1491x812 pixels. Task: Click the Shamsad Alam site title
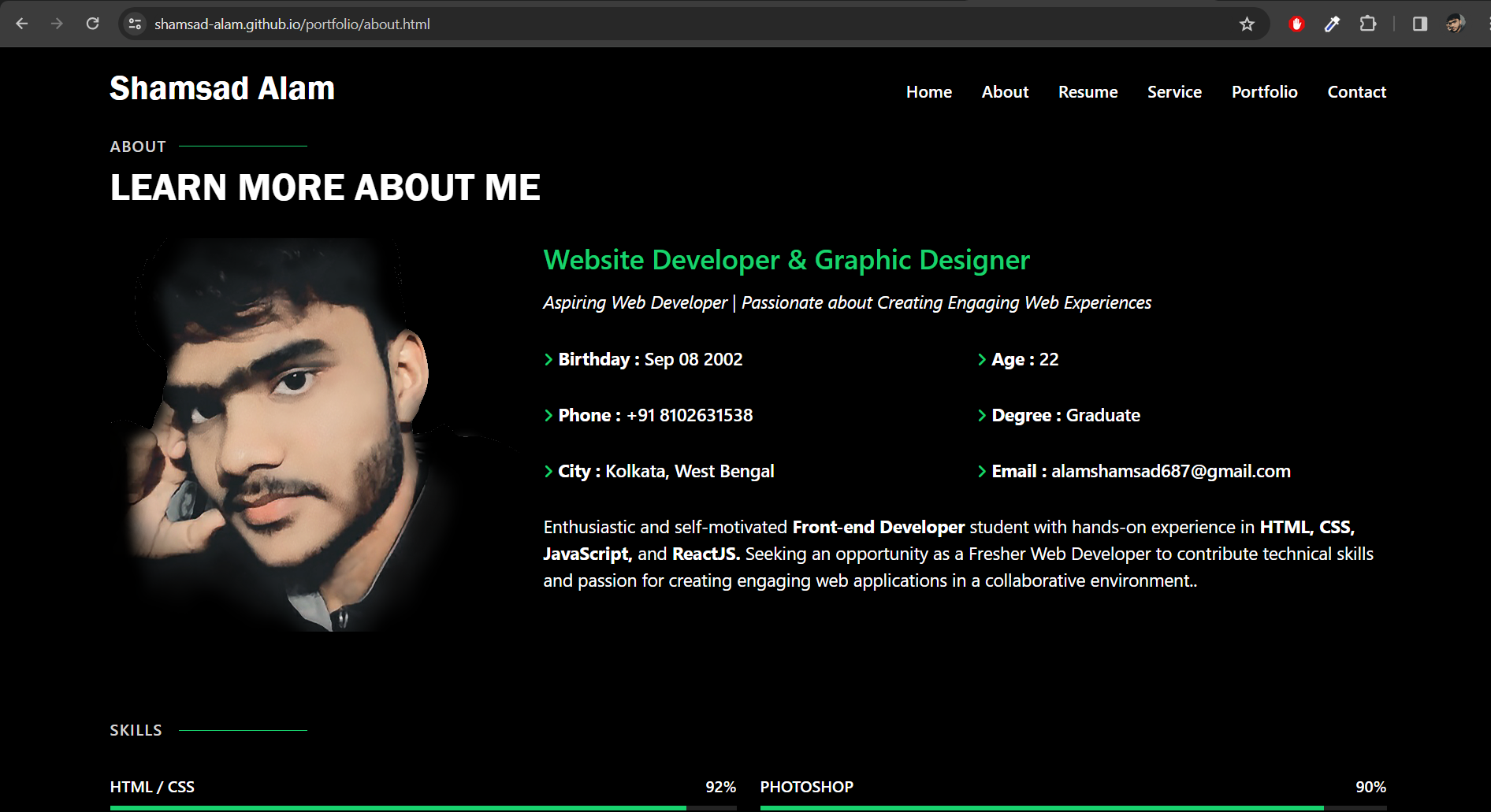[x=221, y=87]
